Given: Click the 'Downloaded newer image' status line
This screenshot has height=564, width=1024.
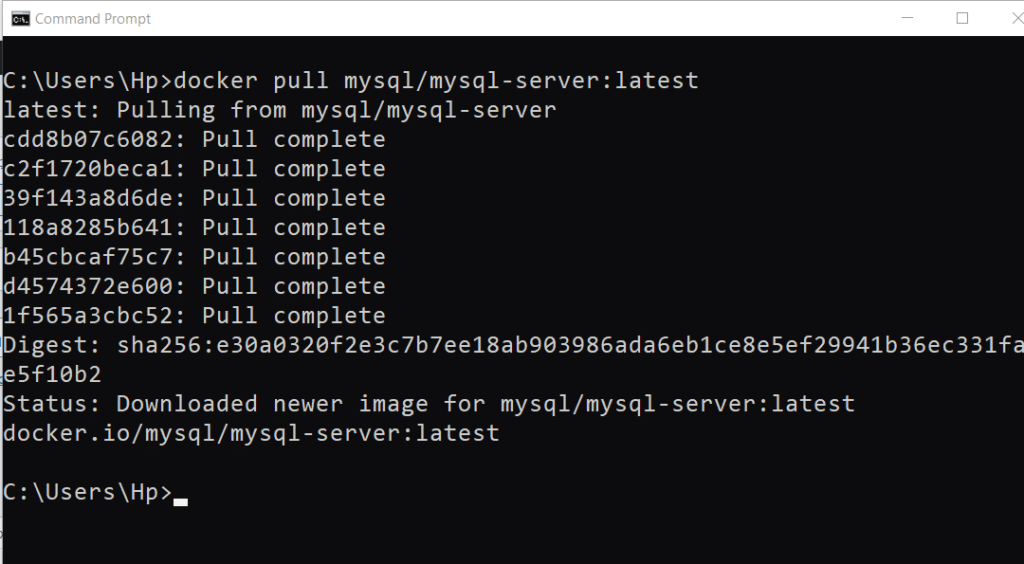Looking at the screenshot, I should tap(429, 404).
